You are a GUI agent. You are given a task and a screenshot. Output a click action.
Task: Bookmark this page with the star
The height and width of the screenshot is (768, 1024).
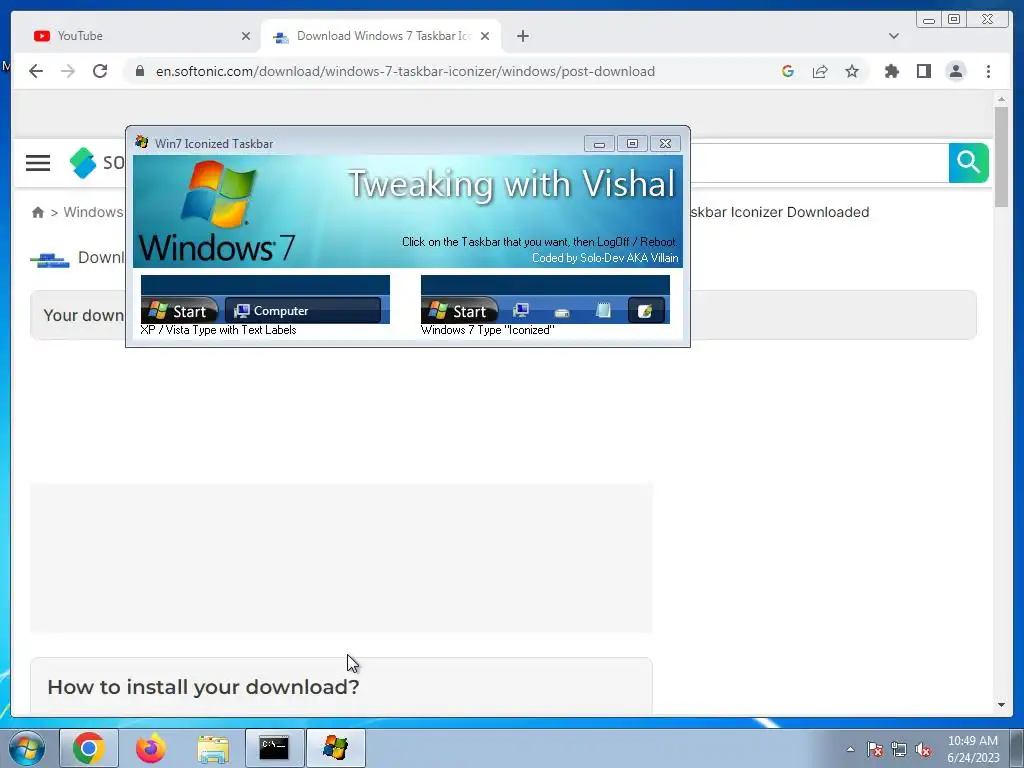[x=852, y=71]
